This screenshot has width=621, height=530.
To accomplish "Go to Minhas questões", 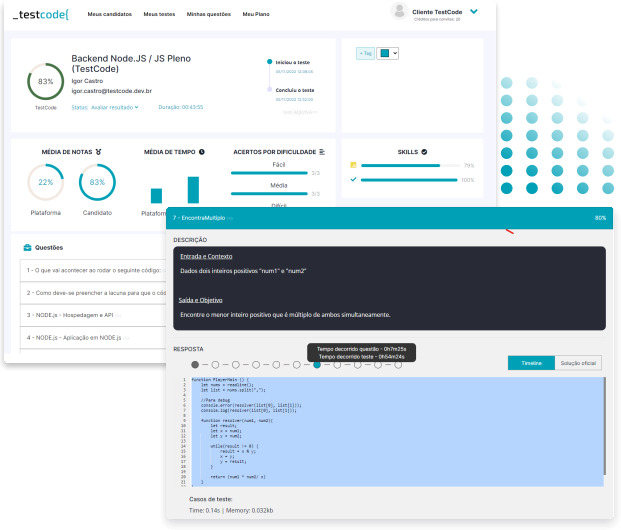I will pyautogui.click(x=207, y=15).
